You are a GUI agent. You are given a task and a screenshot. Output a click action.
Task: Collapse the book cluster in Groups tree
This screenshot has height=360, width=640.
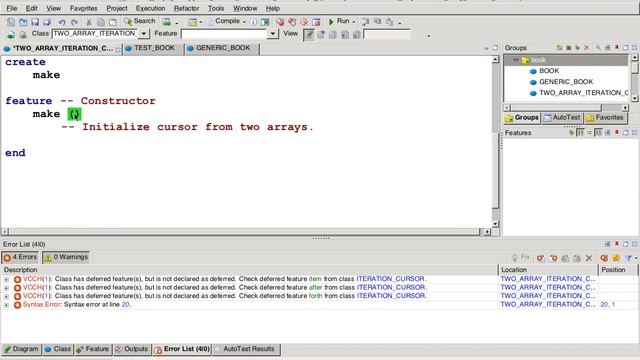coord(516,60)
